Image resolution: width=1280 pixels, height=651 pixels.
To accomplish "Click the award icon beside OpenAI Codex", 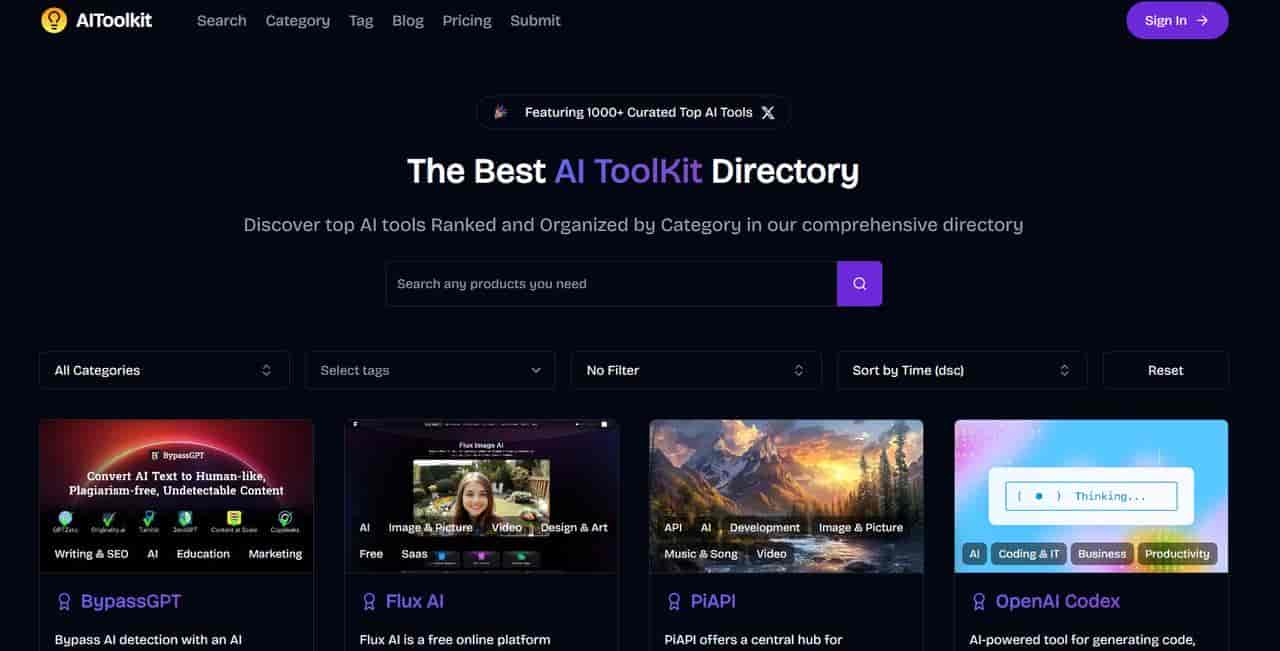I will (x=979, y=602).
